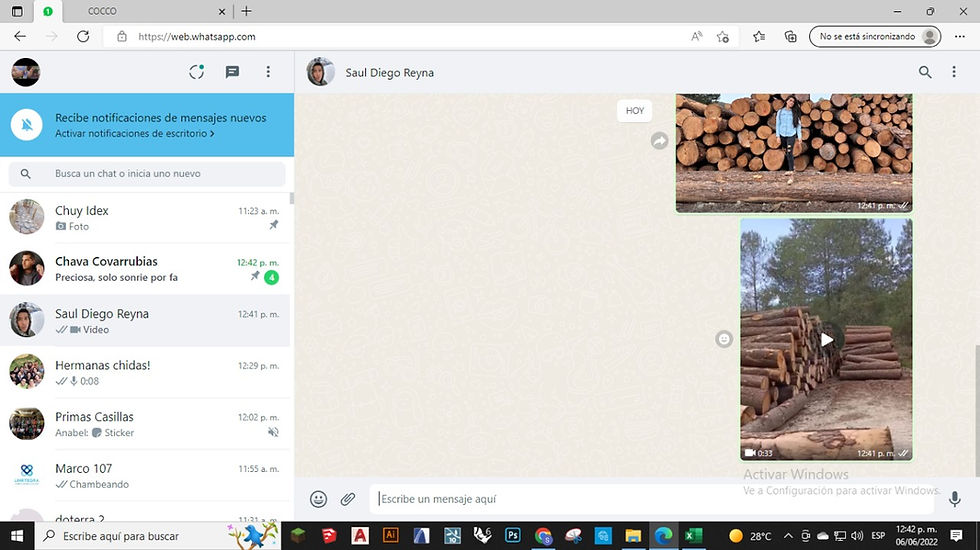Open a new browser tab
980x550 pixels.
(246, 11)
